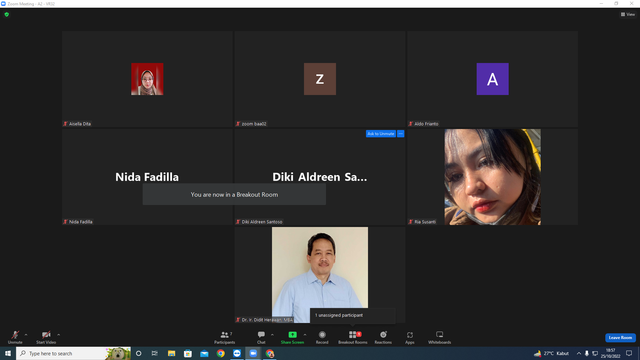The width and height of the screenshot is (640, 360).
Task: Open audio options arrow next to Unmute
Action: point(26,335)
